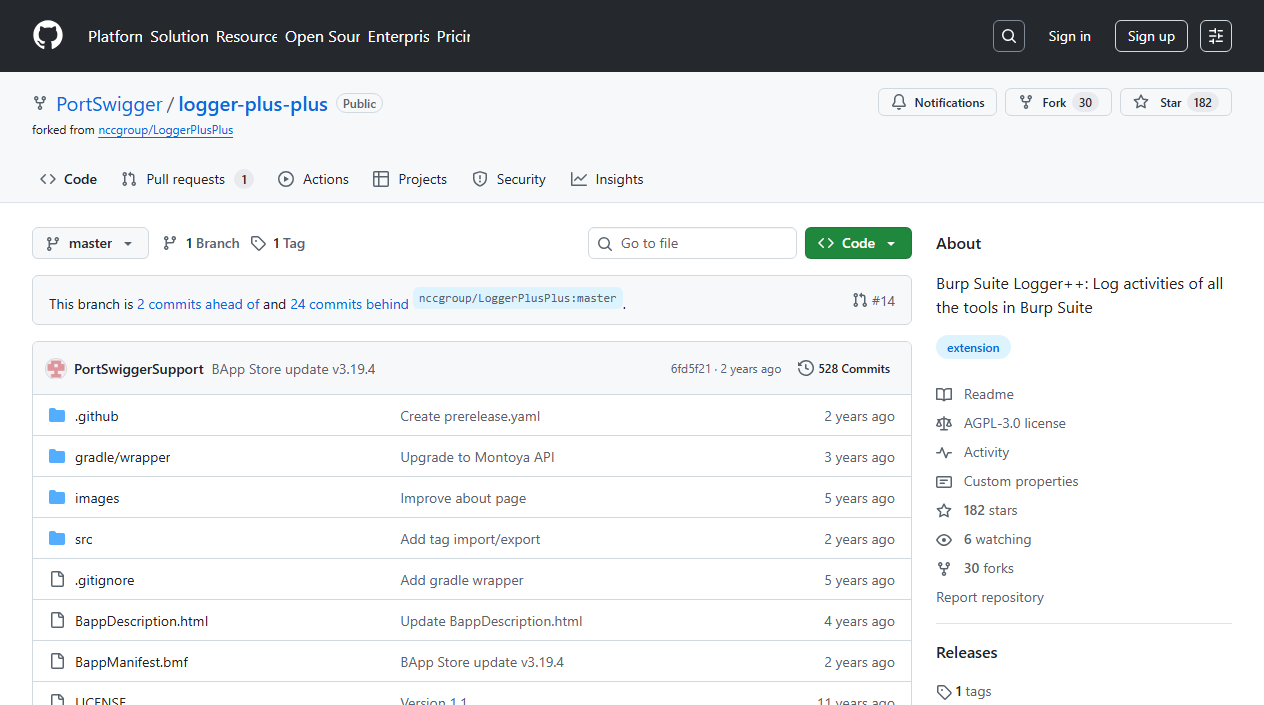1264x705 pixels.
Task: Open the Platform menu in header
Action: (x=115, y=36)
